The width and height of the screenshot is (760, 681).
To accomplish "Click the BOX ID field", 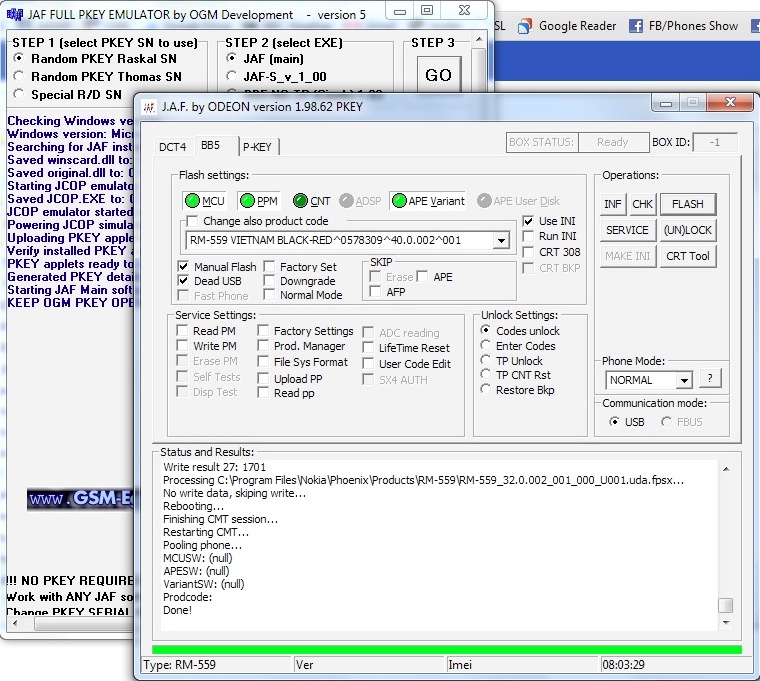I will tap(715, 143).
